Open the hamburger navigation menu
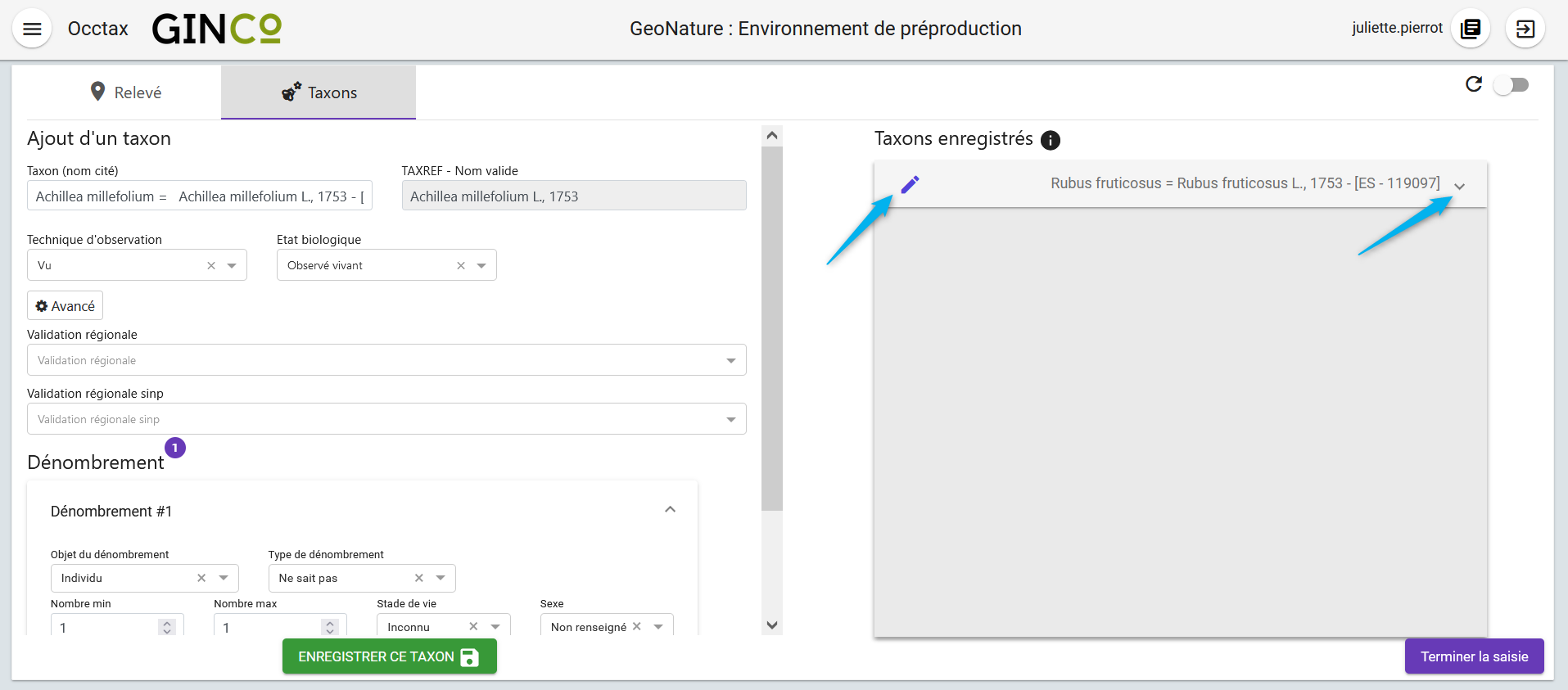1568x690 pixels. coord(32,29)
